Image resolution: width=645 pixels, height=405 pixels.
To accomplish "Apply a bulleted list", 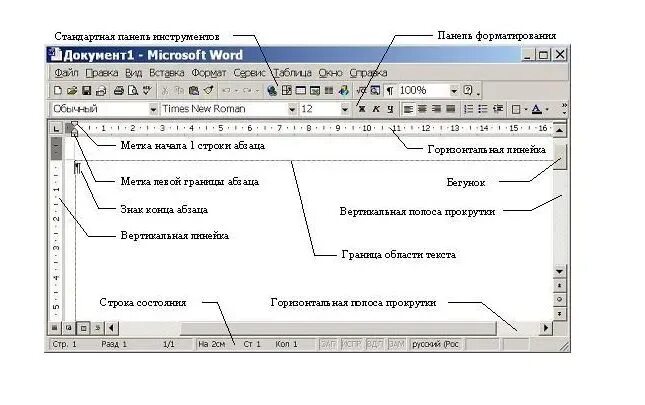I will click(483, 109).
